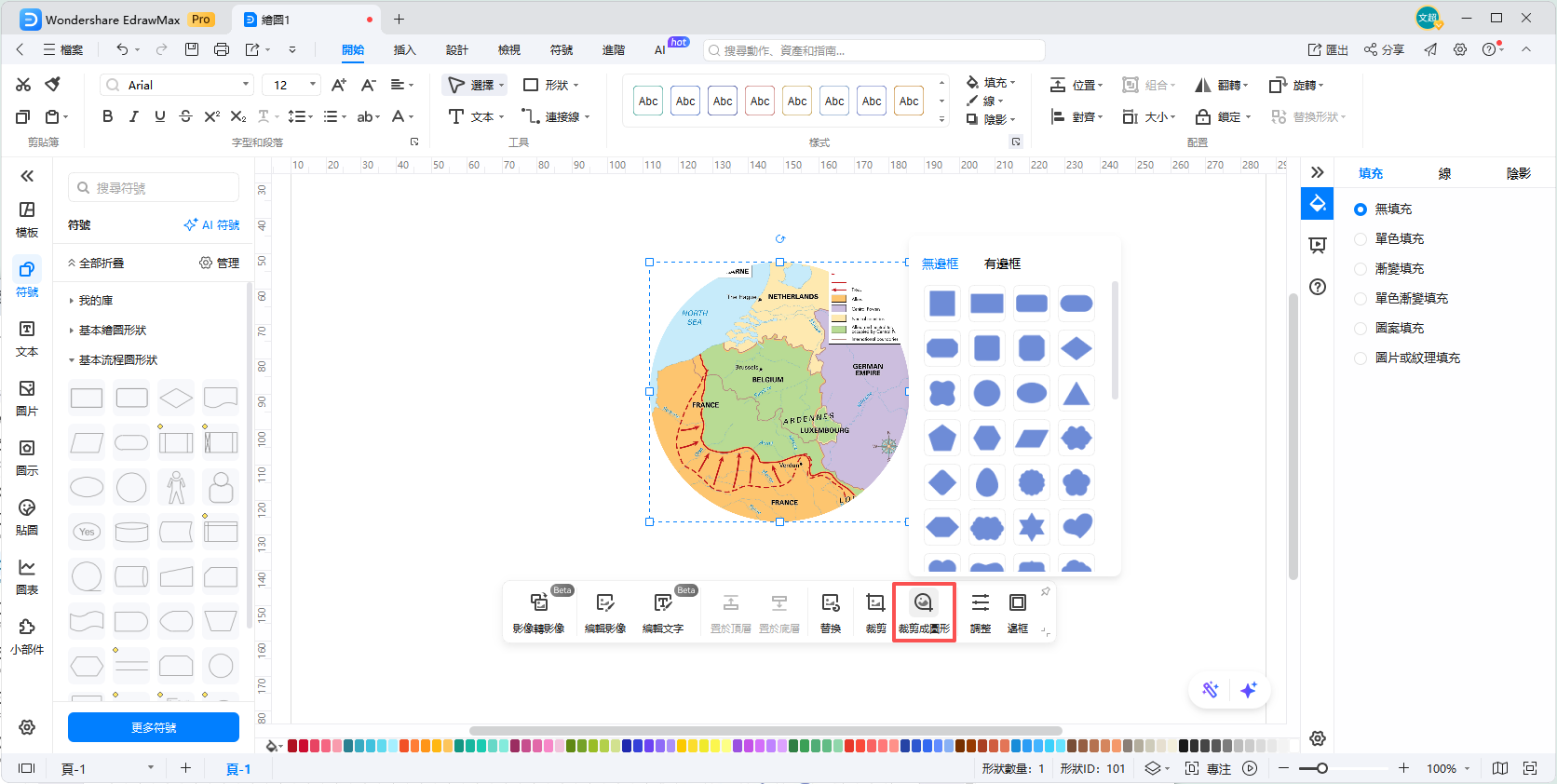Select 單色填充 solid fill option

(x=1361, y=239)
